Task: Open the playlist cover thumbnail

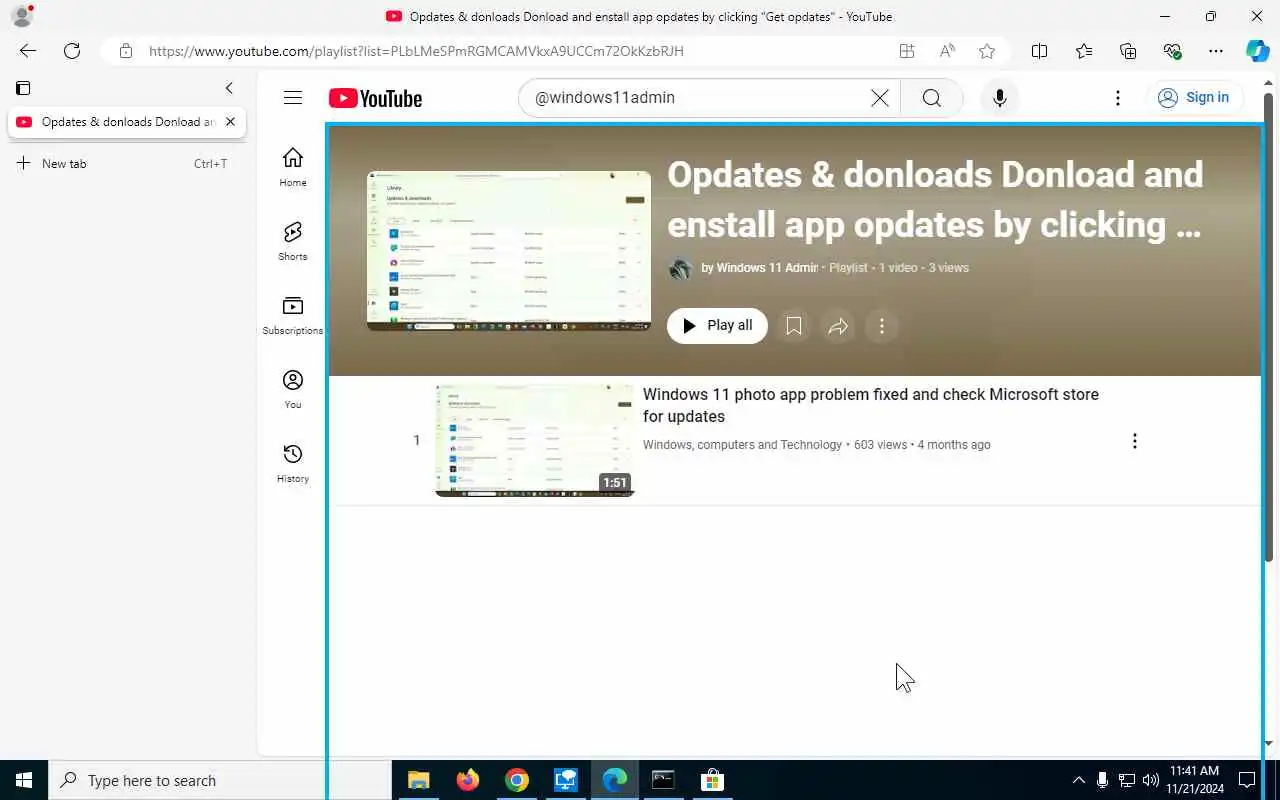Action: click(x=509, y=251)
